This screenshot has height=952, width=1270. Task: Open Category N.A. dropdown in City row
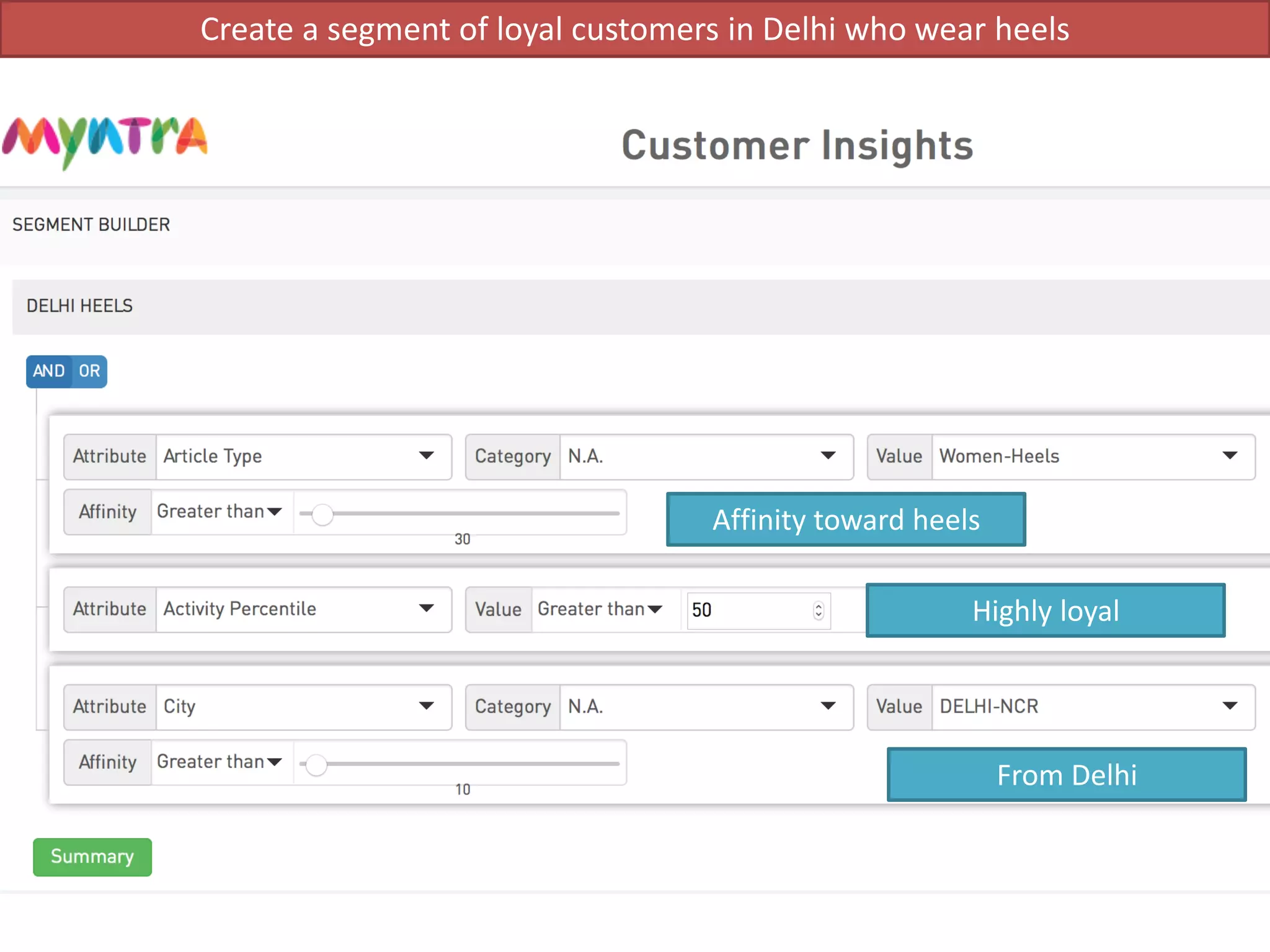coord(706,707)
